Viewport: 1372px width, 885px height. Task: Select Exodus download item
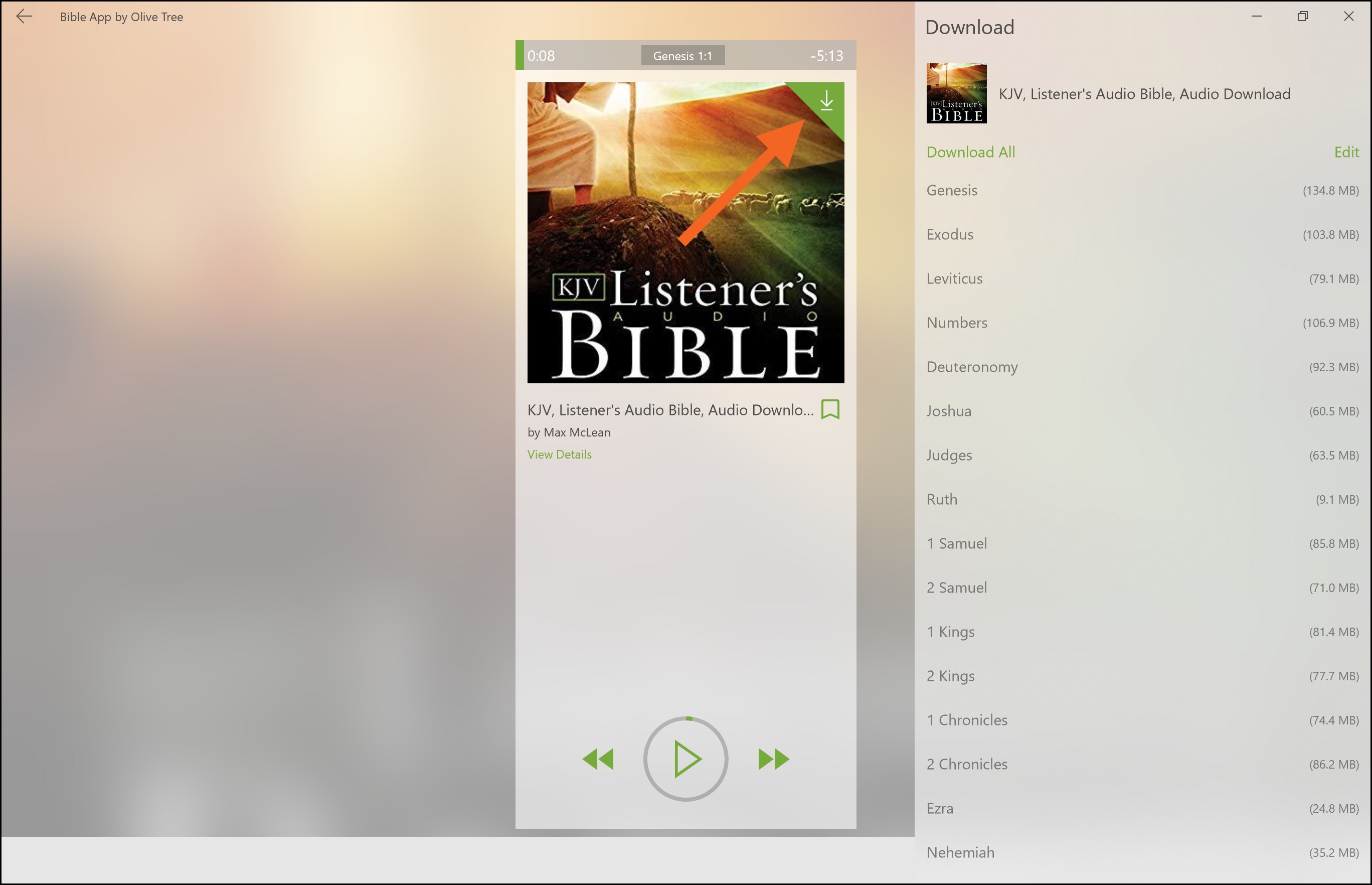coord(949,234)
